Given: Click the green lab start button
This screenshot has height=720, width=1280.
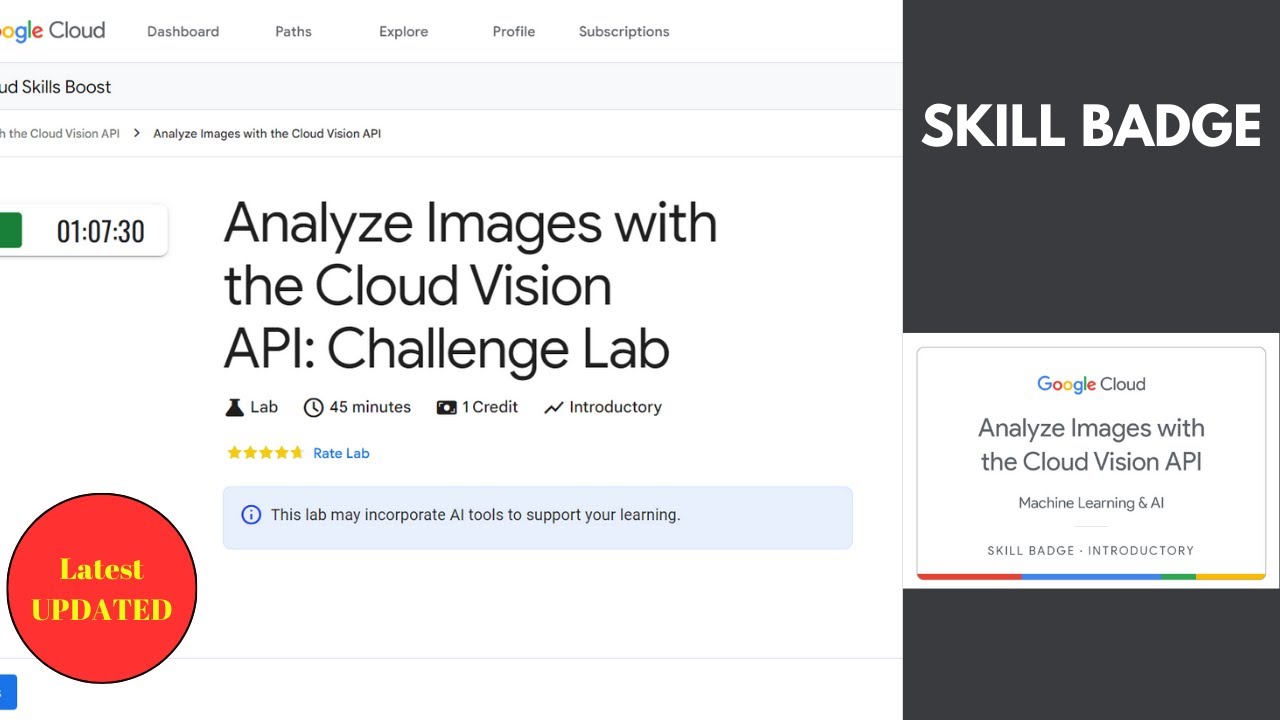Looking at the screenshot, I should click(10, 230).
